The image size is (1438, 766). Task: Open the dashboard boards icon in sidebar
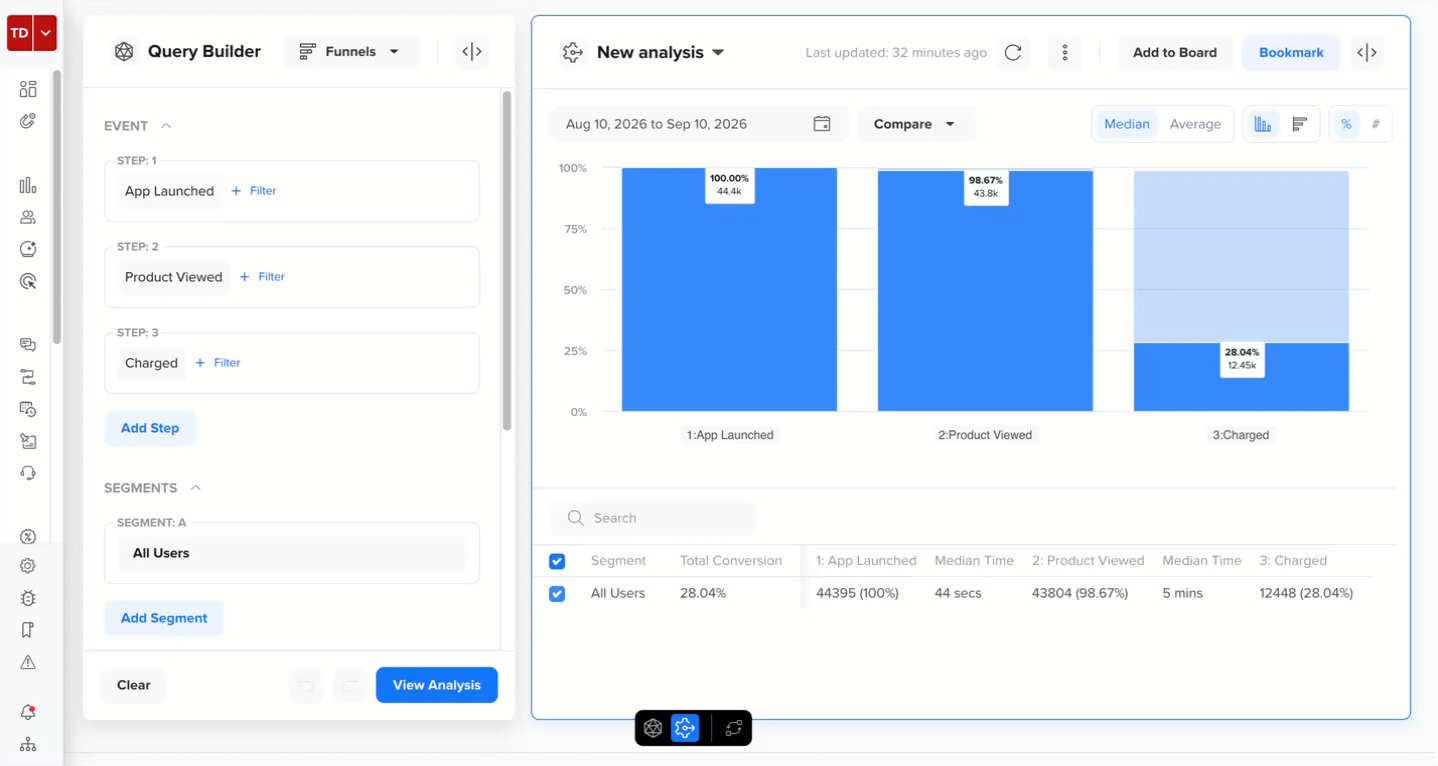pos(28,89)
